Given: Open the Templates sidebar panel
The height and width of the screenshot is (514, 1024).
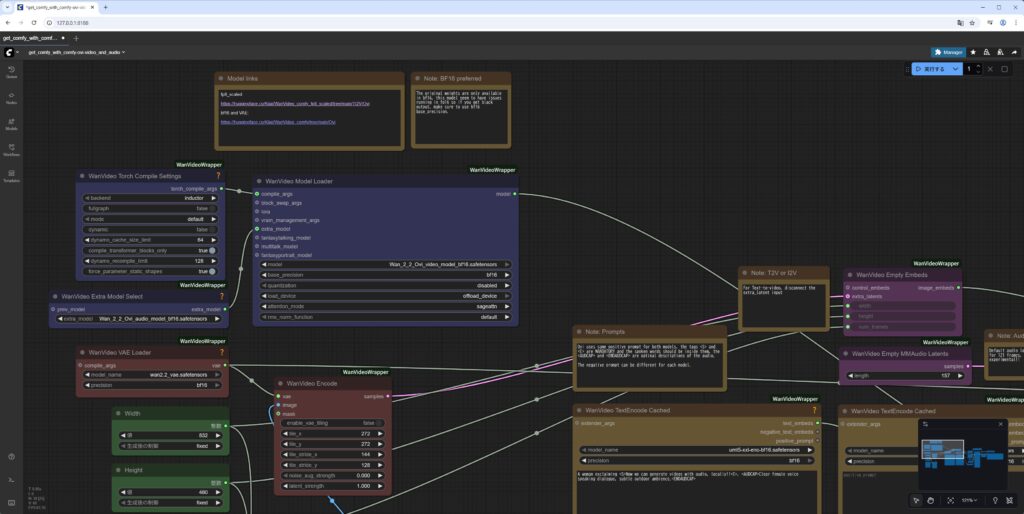Looking at the screenshot, I should point(11,176).
